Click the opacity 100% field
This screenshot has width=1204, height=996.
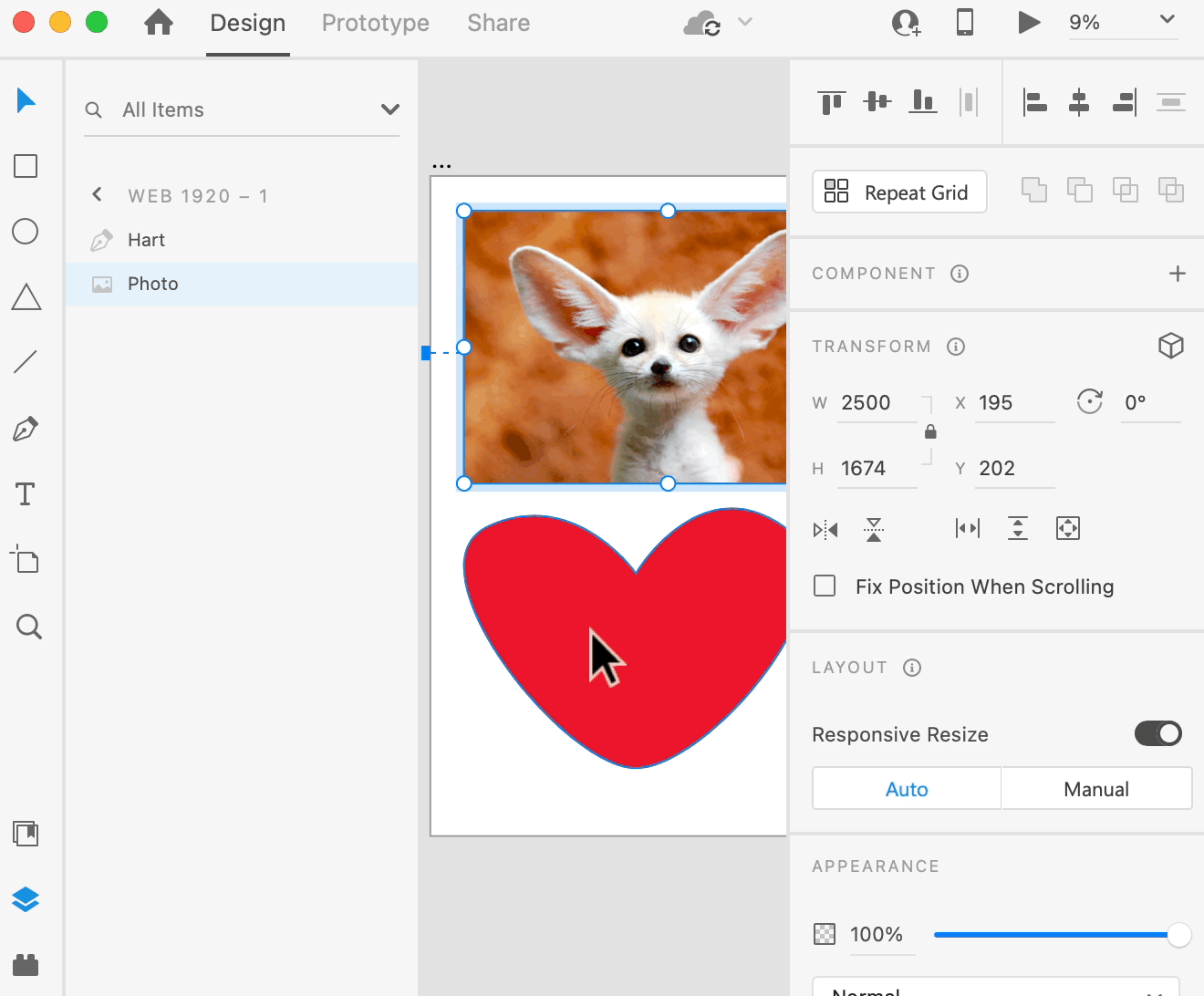point(881,935)
